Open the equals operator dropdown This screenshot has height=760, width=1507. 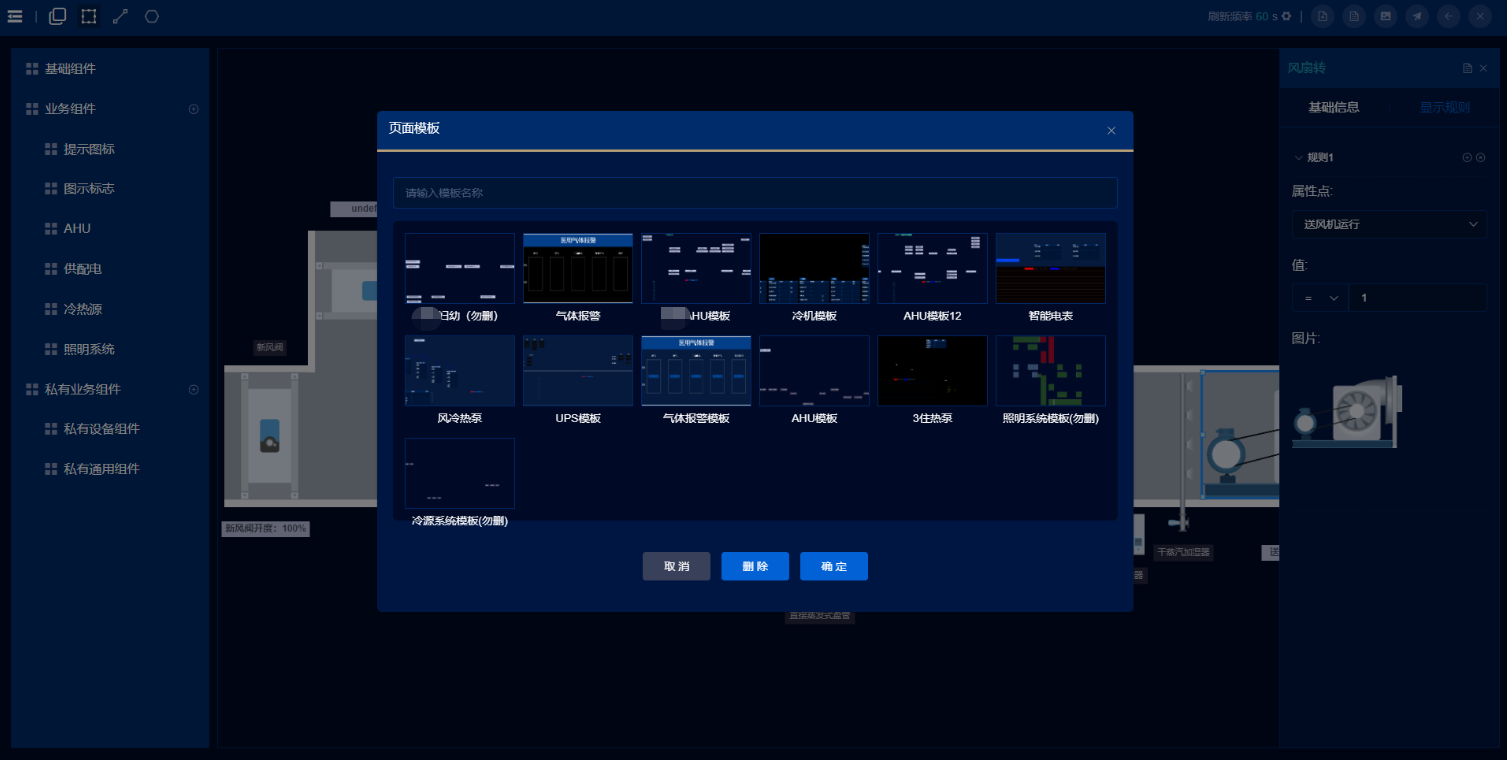1319,298
